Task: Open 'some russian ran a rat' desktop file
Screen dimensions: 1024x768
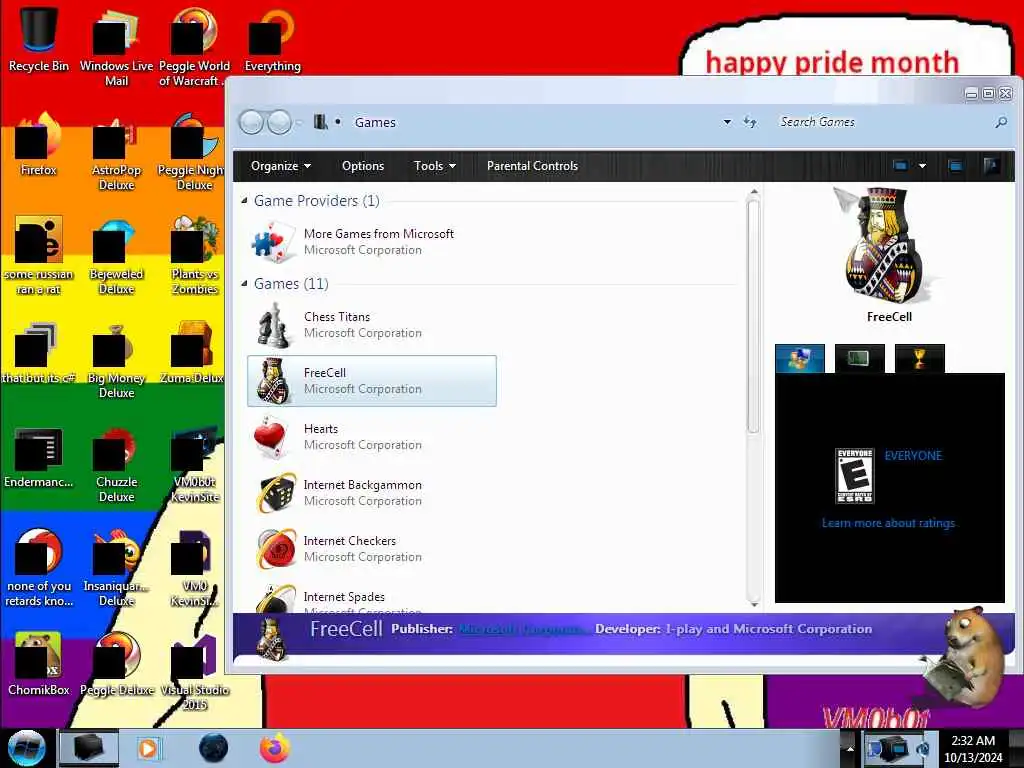Action: (x=39, y=256)
